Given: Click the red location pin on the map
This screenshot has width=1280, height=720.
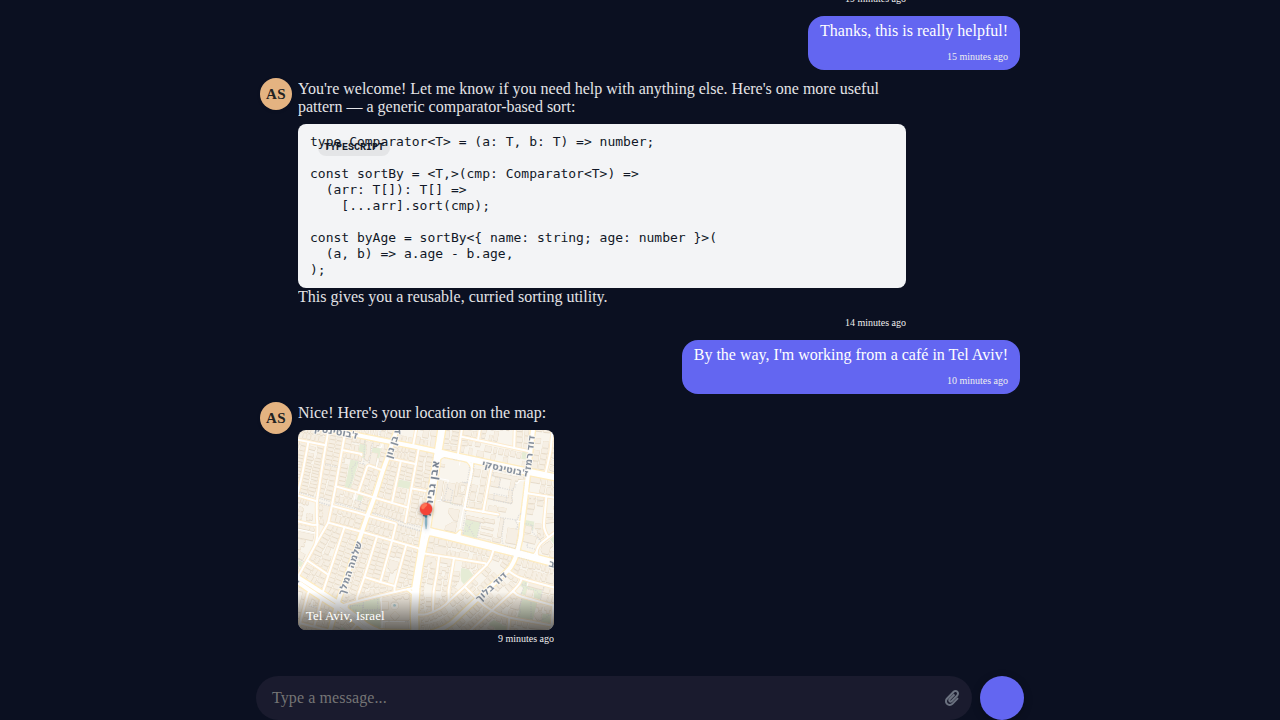Looking at the screenshot, I should [426, 510].
